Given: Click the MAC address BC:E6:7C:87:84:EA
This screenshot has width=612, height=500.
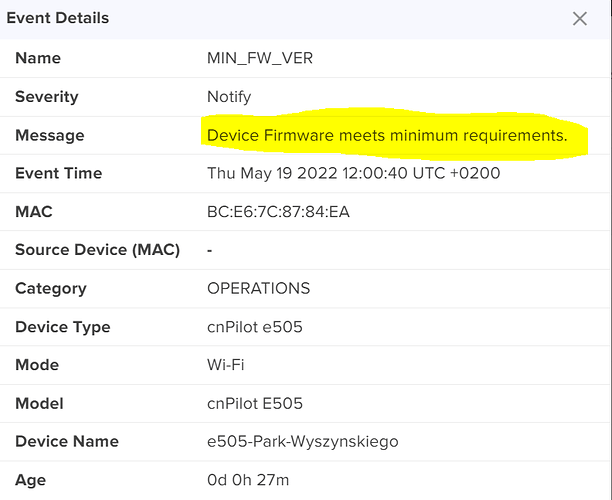Looking at the screenshot, I should (278, 212).
